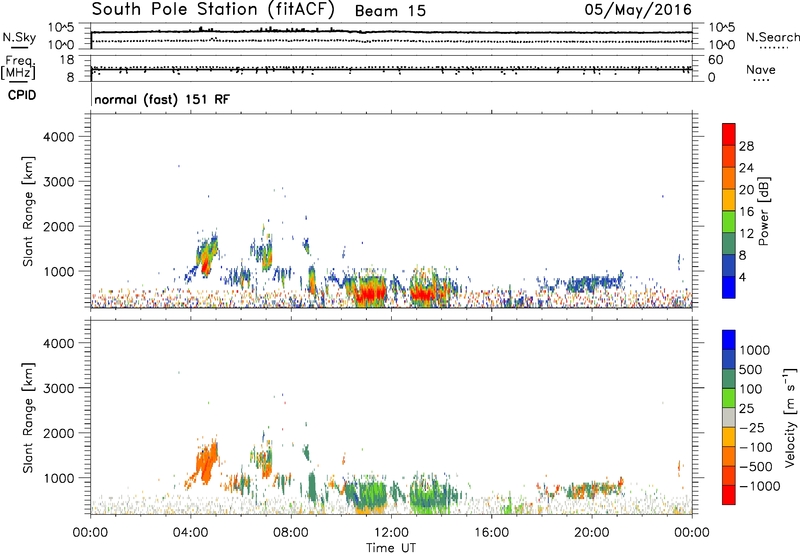Click the "12:00" time tick label

391,533
